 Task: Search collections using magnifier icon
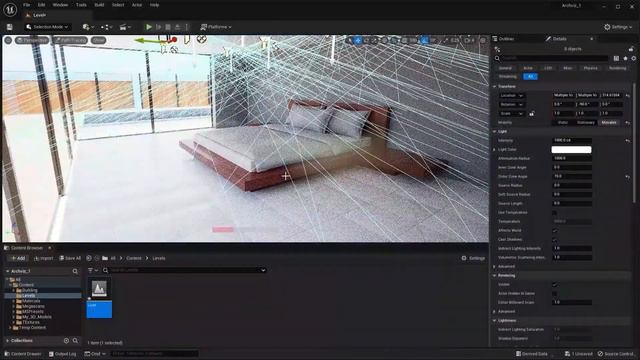point(76,340)
